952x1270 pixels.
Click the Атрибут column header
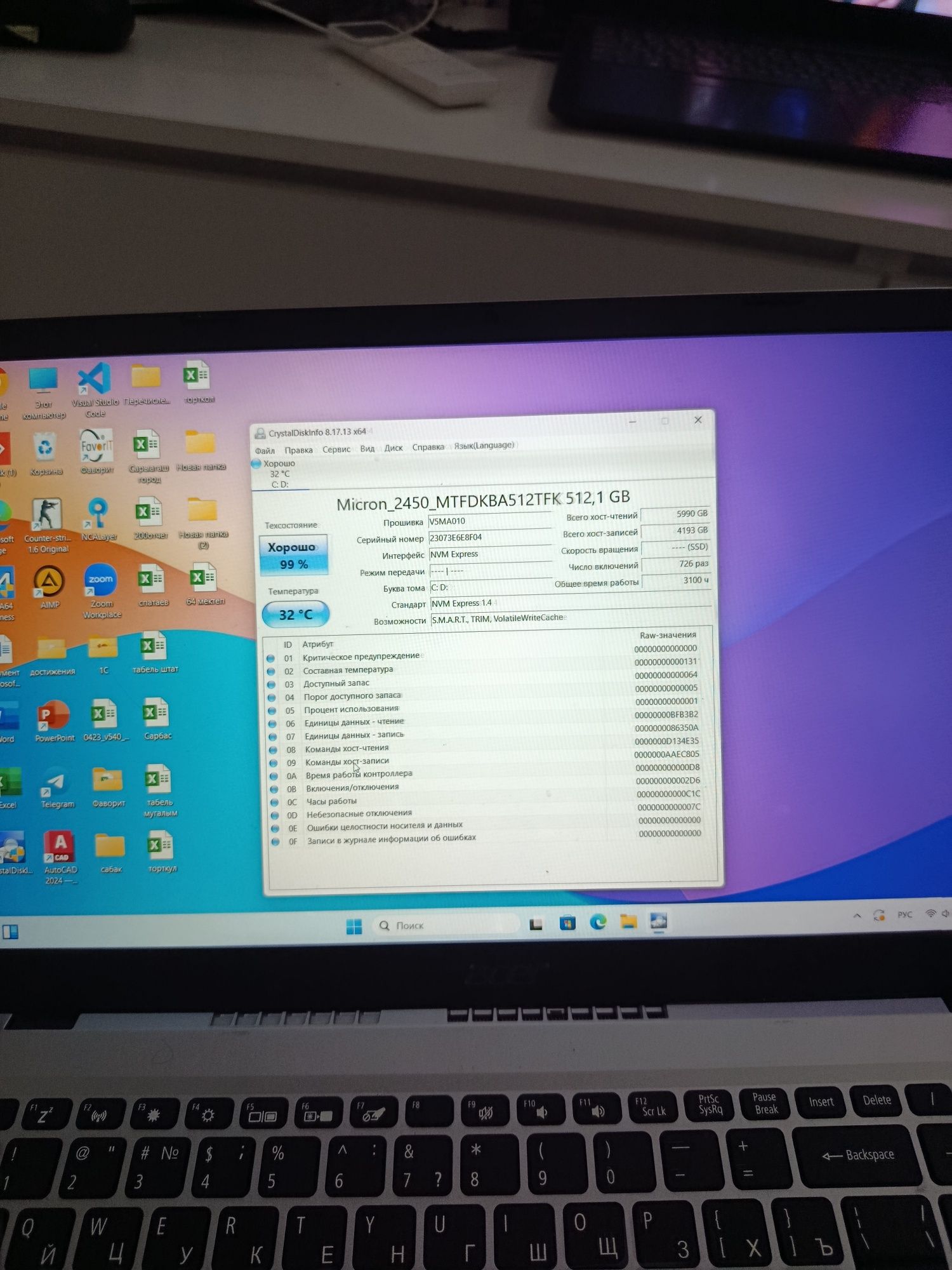pos(317,644)
